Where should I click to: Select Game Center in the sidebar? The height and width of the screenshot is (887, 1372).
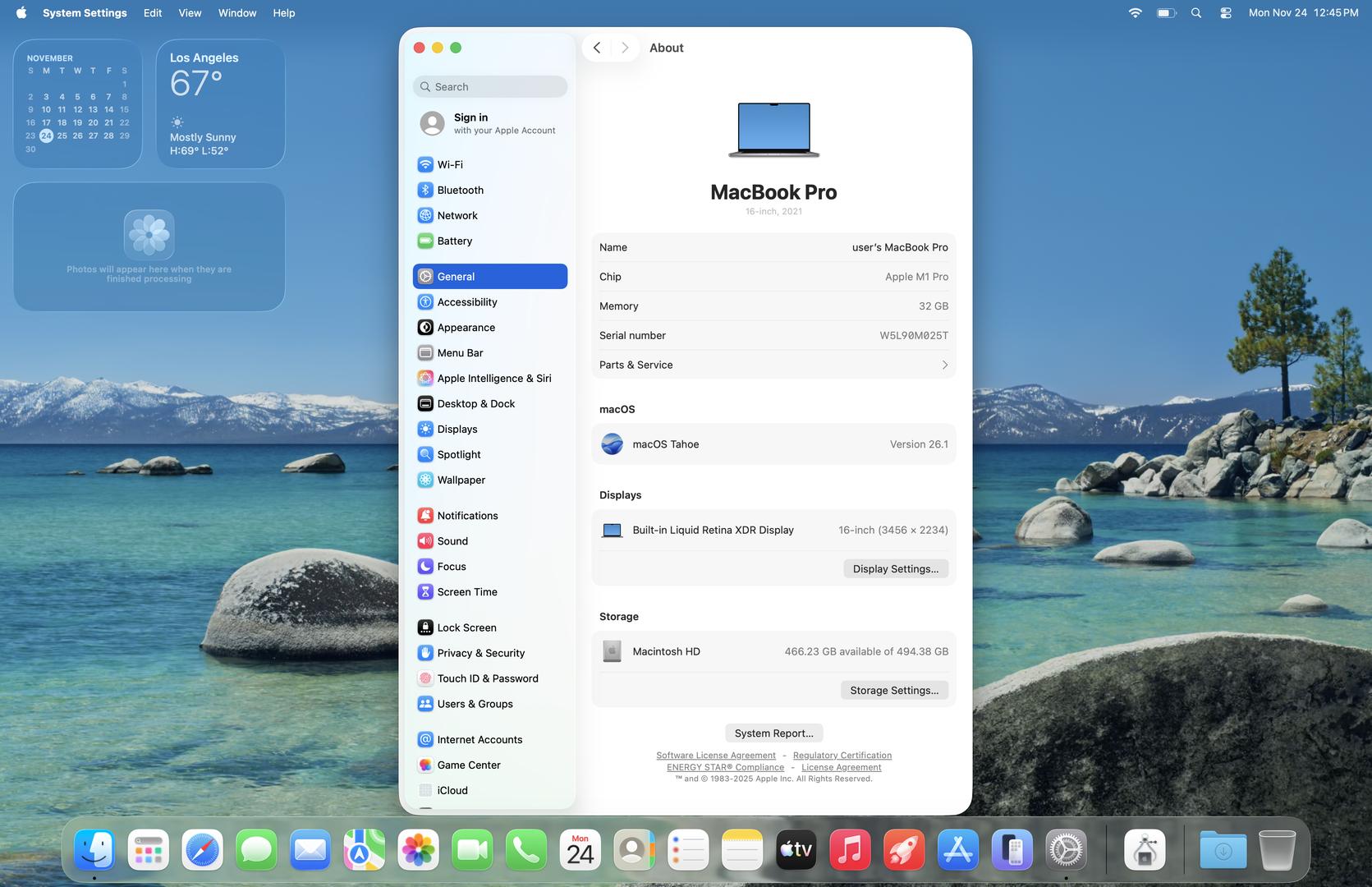coord(468,765)
